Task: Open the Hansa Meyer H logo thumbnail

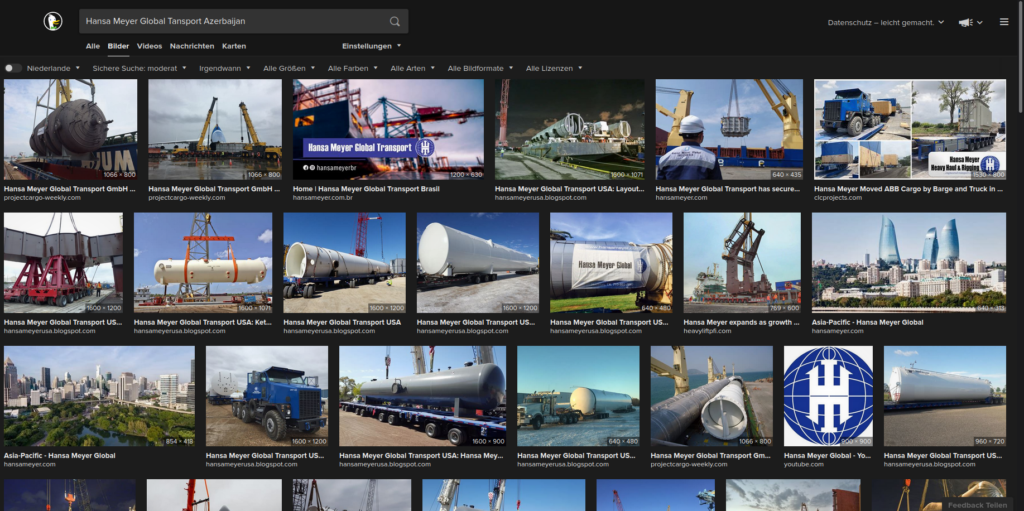Action: point(828,396)
